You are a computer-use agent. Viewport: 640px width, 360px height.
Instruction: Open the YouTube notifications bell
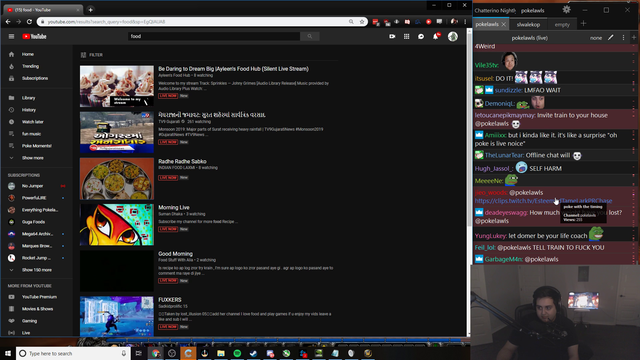click(x=436, y=36)
